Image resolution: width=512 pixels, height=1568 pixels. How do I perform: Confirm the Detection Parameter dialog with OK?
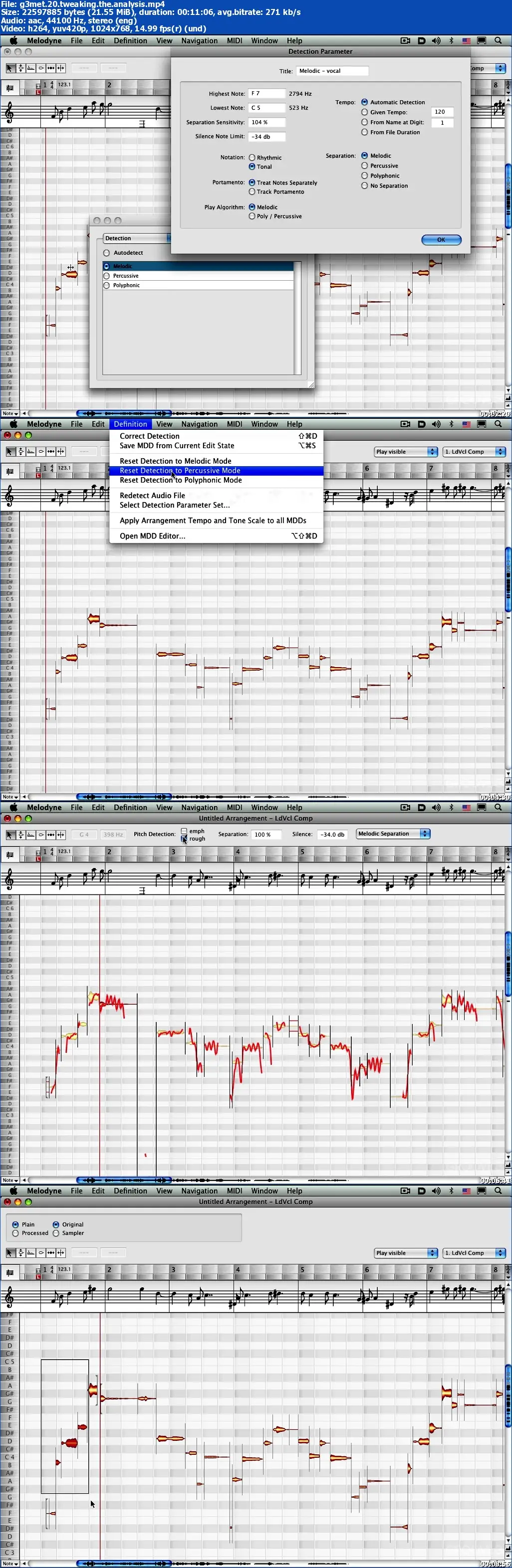click(x=441, y=240)
